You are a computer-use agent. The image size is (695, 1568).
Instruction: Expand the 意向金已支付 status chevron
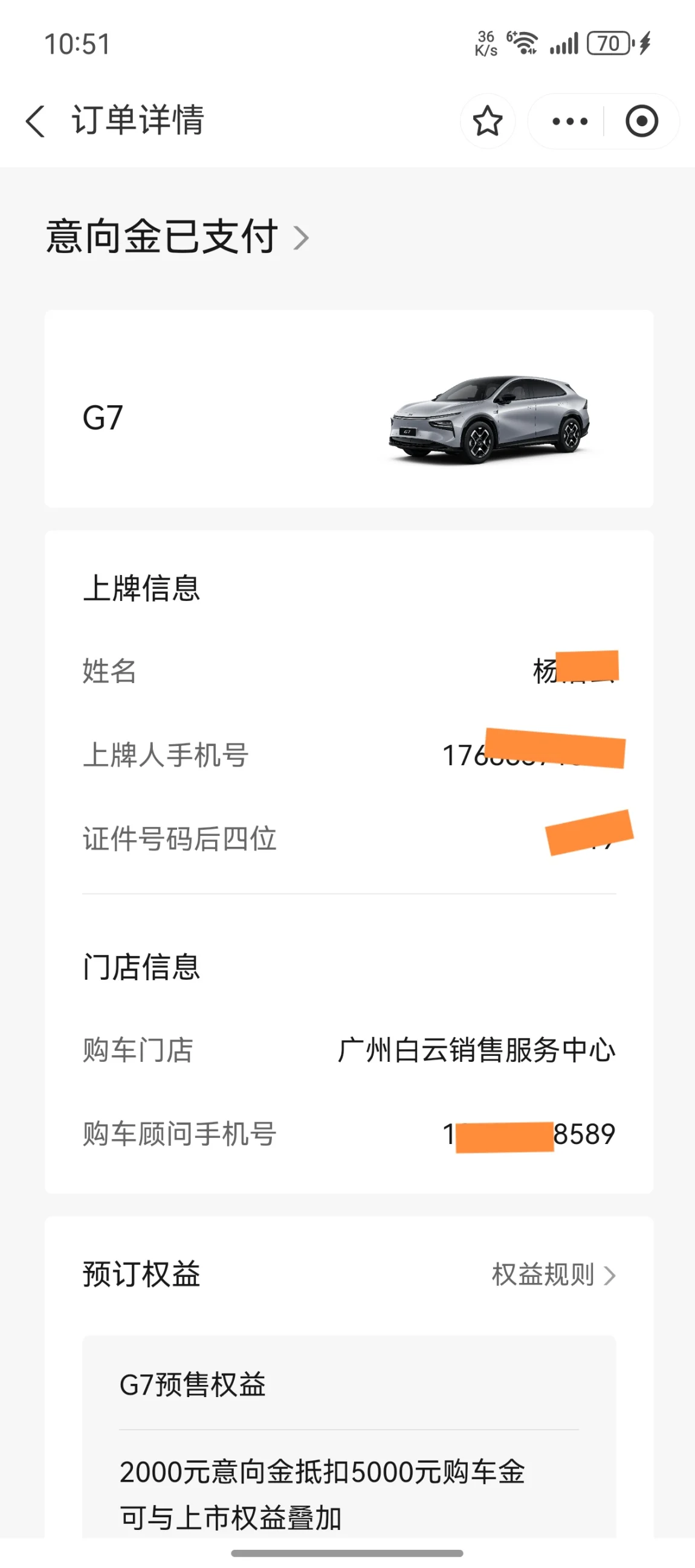tap(301, 237)
